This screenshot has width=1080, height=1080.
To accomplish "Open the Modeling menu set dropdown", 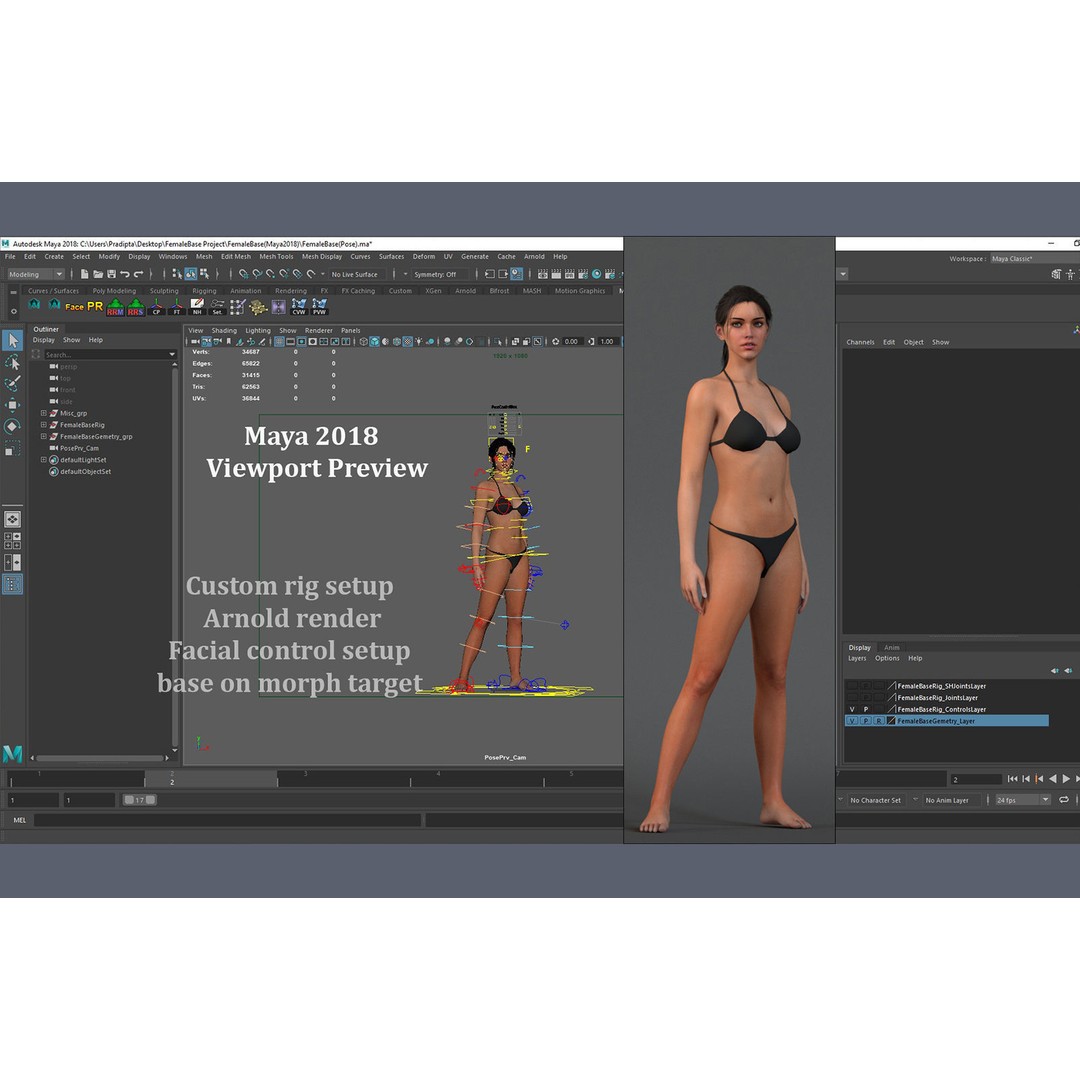I will tap(36, 274).
